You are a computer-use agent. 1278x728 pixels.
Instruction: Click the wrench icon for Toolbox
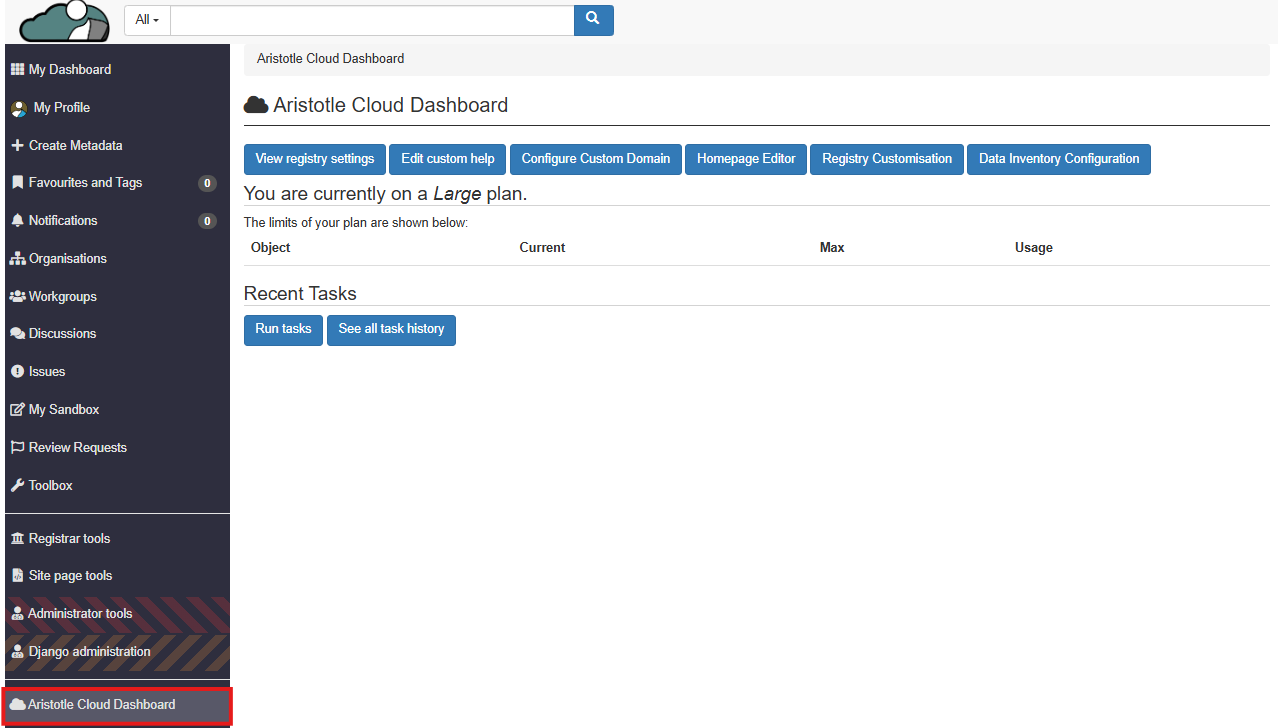tap(17, 486)
